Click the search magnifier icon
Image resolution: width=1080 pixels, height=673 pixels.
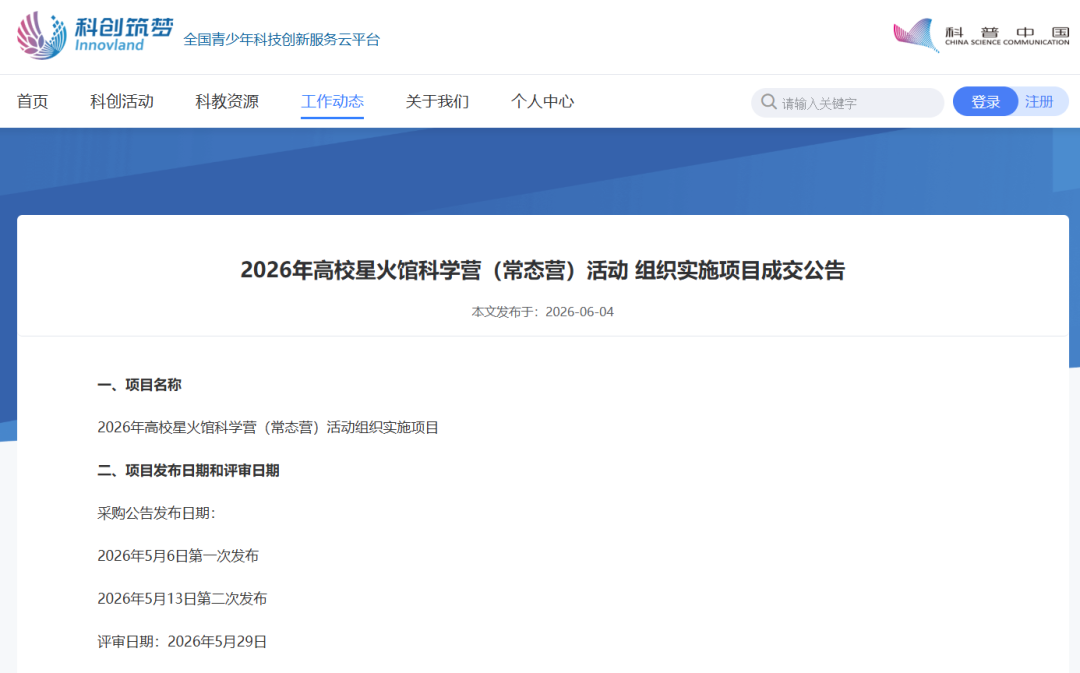click(x=768, y=102)
